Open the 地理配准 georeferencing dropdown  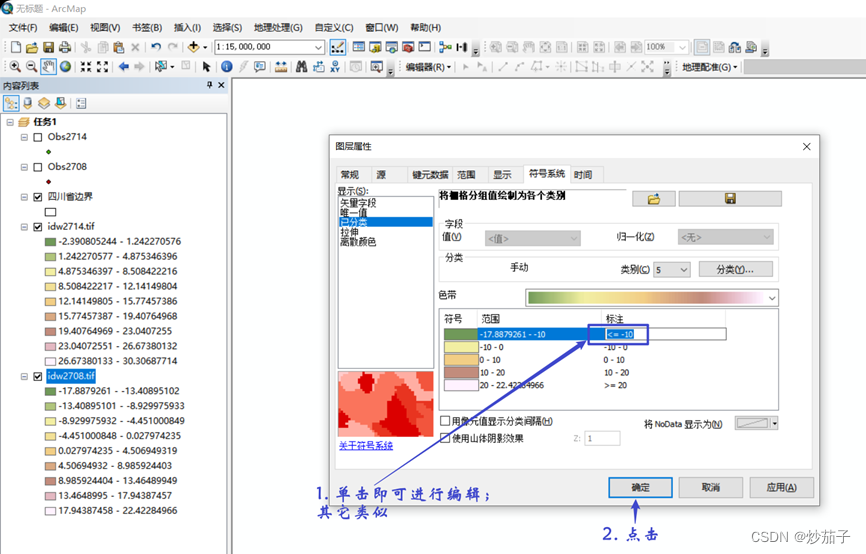click(709, 67)
